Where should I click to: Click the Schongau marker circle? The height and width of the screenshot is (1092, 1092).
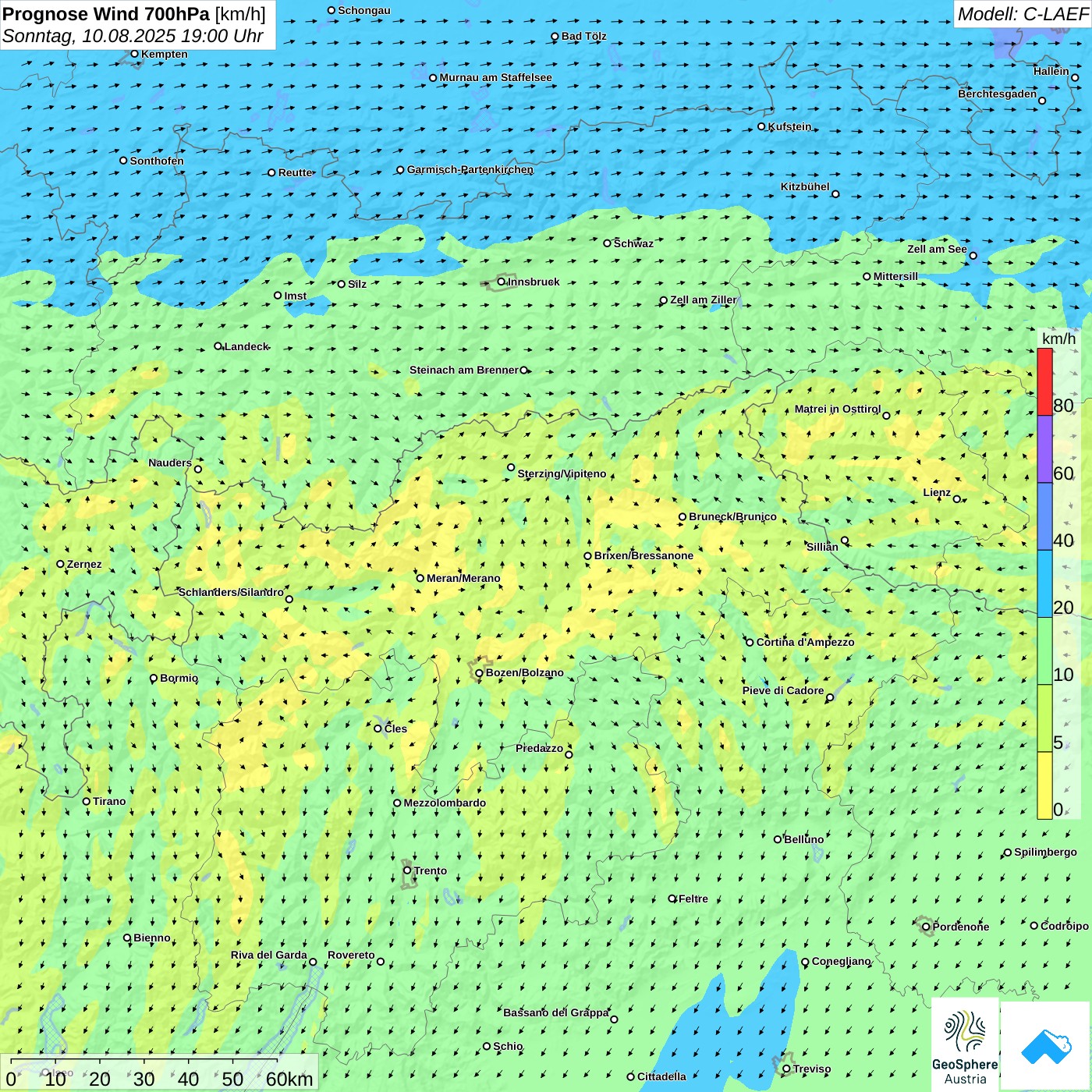[331, 10]
